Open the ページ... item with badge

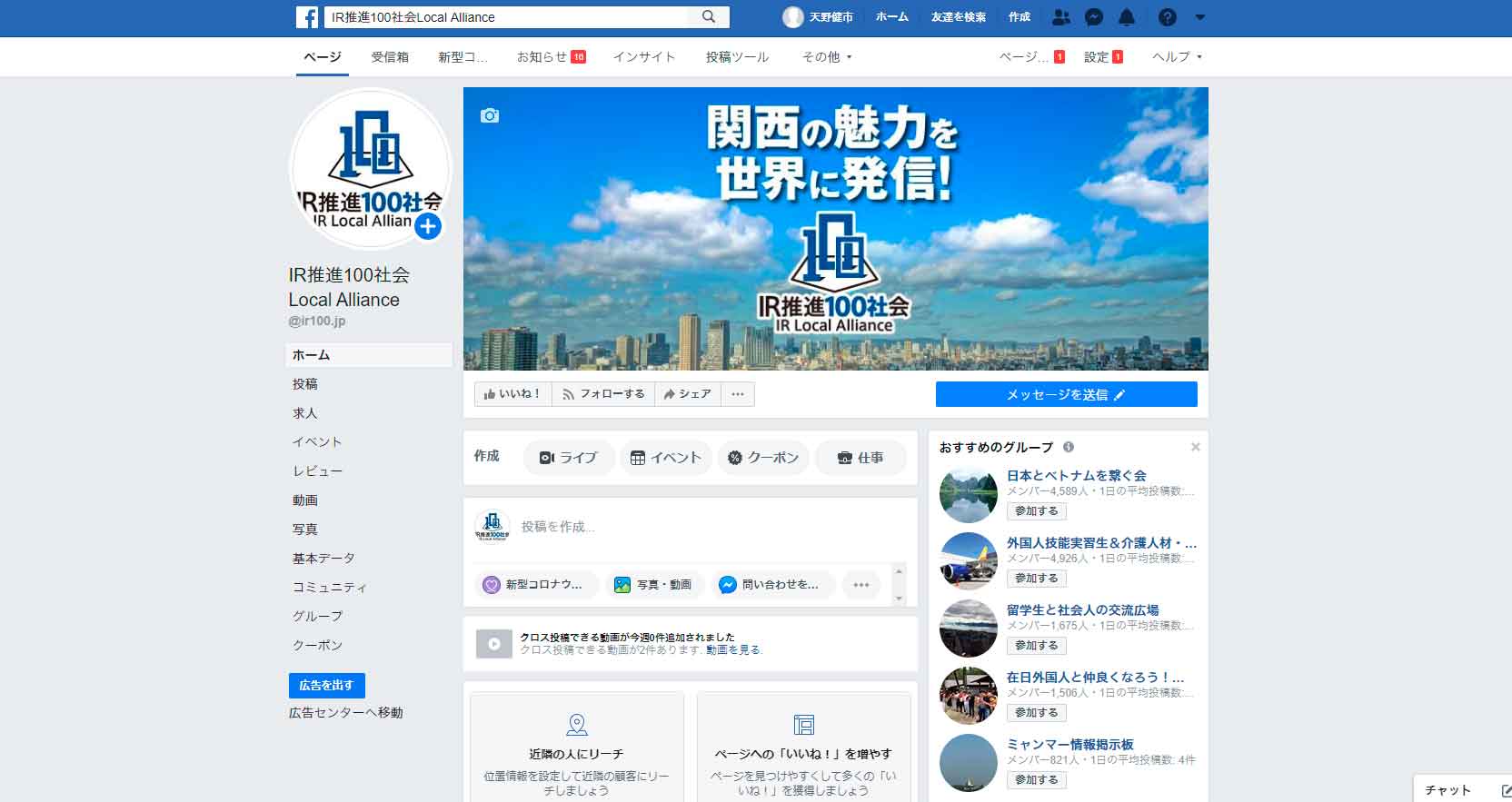point(1031,56)
